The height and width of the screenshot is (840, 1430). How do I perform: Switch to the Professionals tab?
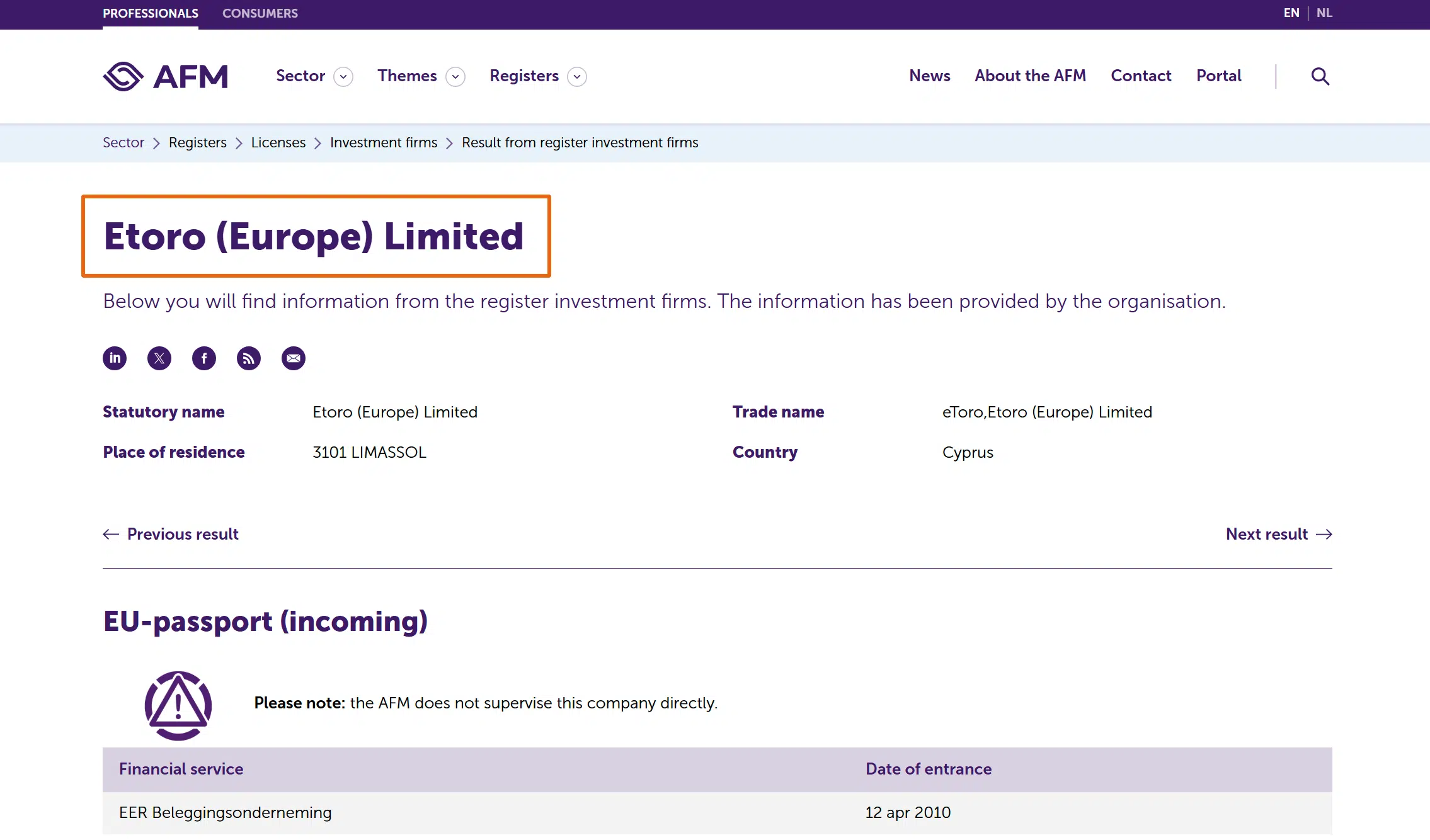[151, 13]
